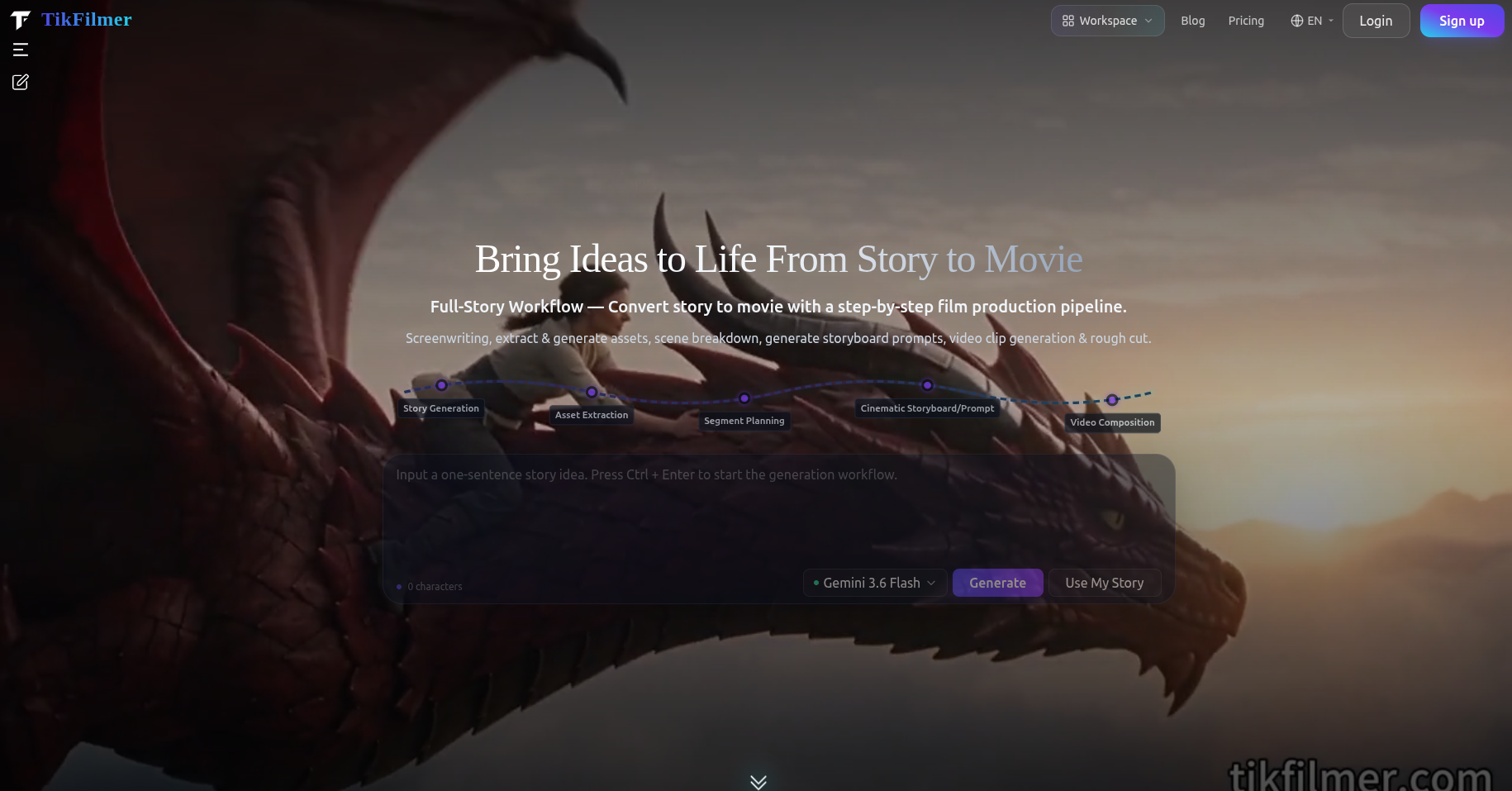Image resolution: width=1512 pixels, height=791 pixels.
Task: Click the 'Bring Ideas to Life' headline
Action: pyautogui.click(x=778, y=260)
